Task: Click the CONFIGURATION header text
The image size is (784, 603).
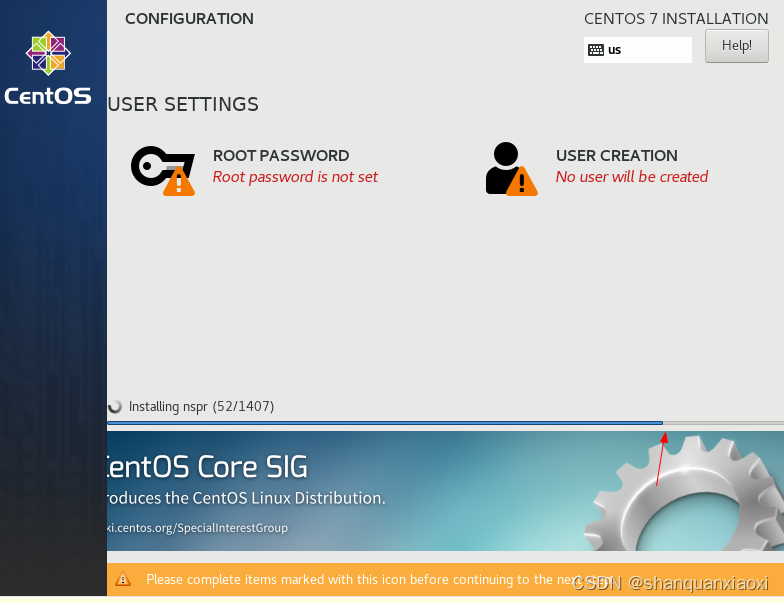Action: 189,18
